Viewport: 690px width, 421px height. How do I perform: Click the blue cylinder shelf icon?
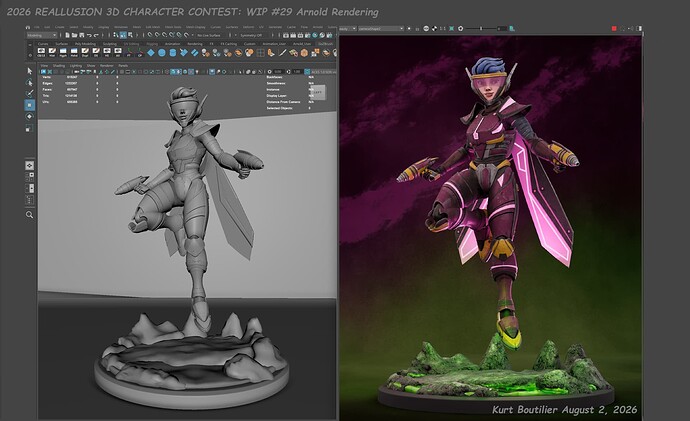coord(173,53)
